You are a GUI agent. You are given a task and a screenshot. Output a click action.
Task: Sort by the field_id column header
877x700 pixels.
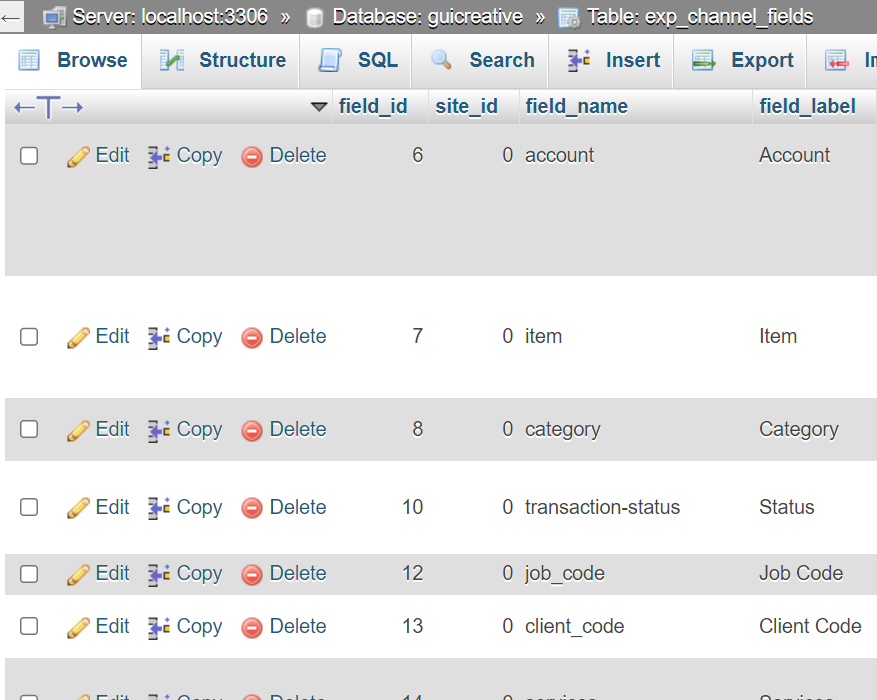(x=373, y=106)
